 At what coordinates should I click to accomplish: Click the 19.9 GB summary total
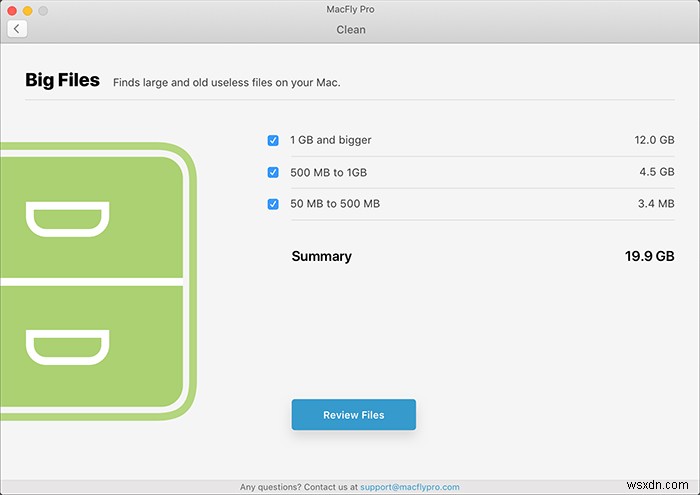650,256
